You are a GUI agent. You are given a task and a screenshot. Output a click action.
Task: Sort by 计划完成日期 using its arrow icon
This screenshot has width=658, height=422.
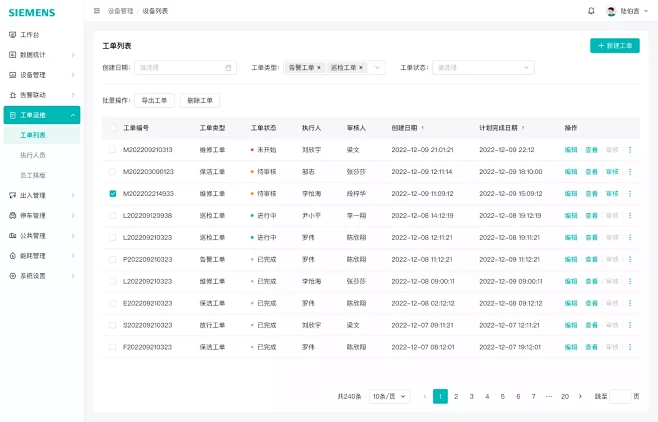[523, 128]
